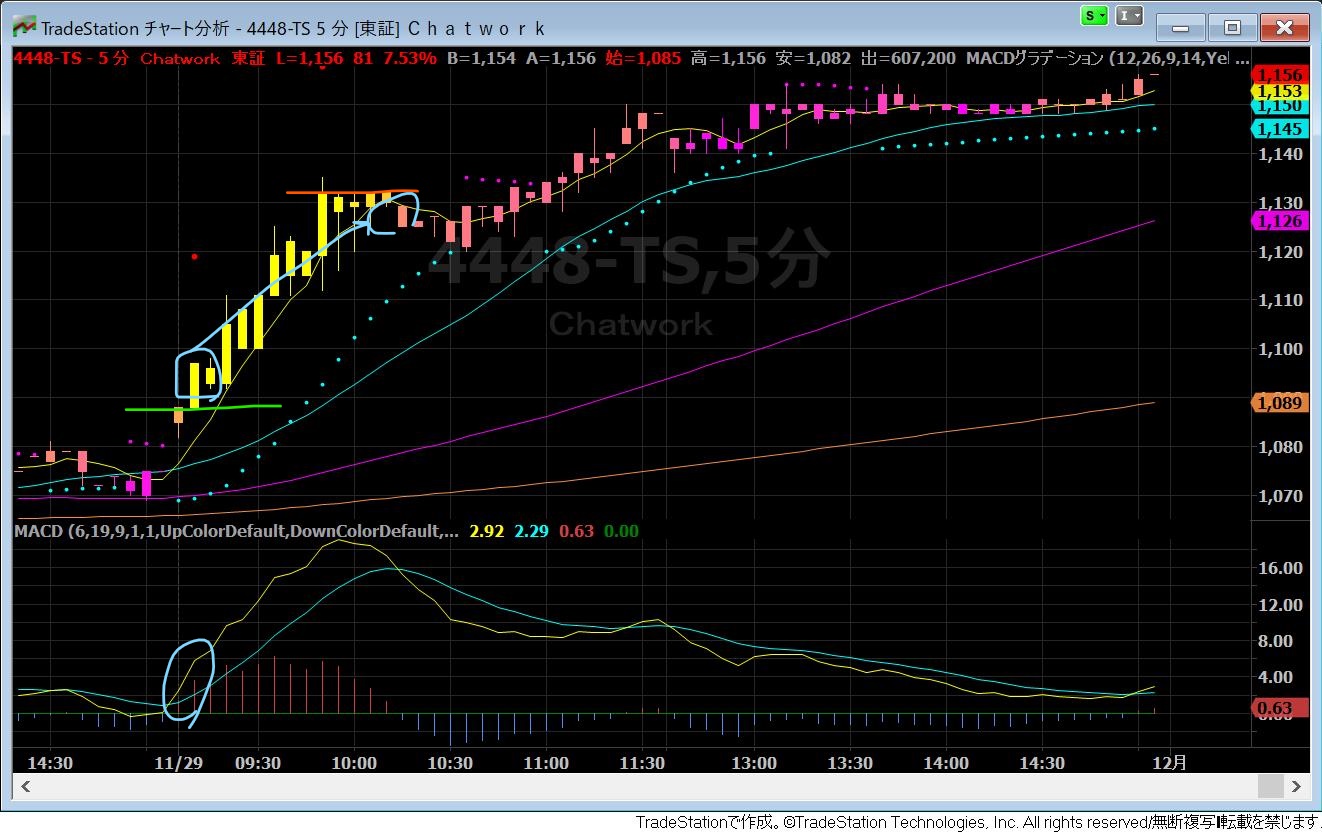
Task: Click the '14:00' time axis label
Action: 946,763
